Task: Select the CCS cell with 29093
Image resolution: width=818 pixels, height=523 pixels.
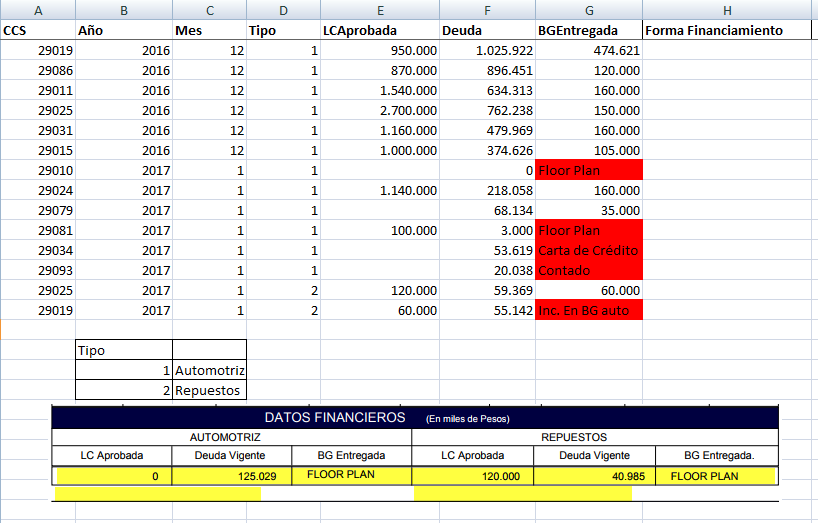Action: point(38,270)
